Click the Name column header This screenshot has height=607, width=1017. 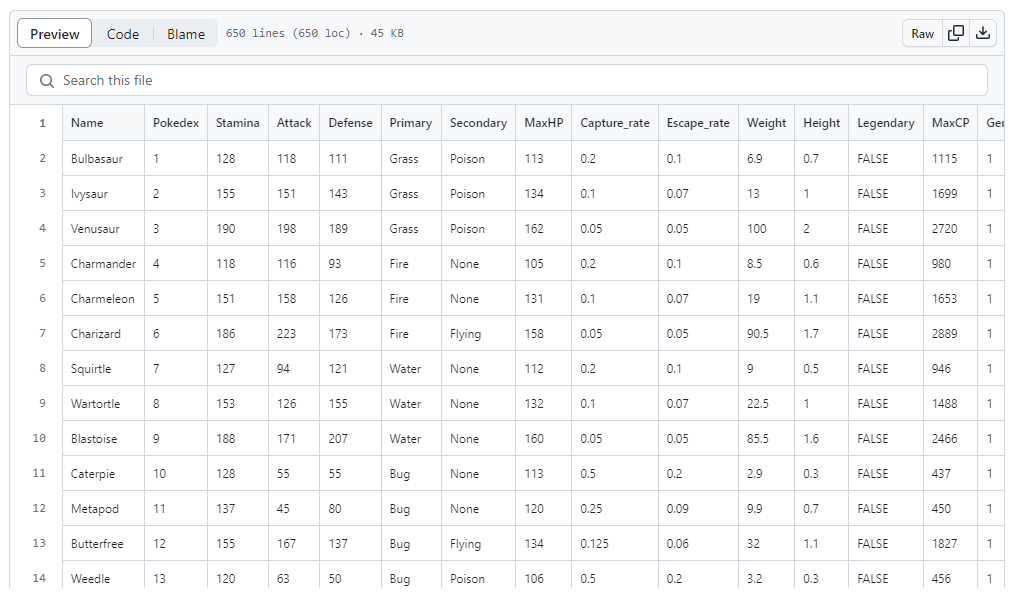pyautogui.click(x=87, y=123)
